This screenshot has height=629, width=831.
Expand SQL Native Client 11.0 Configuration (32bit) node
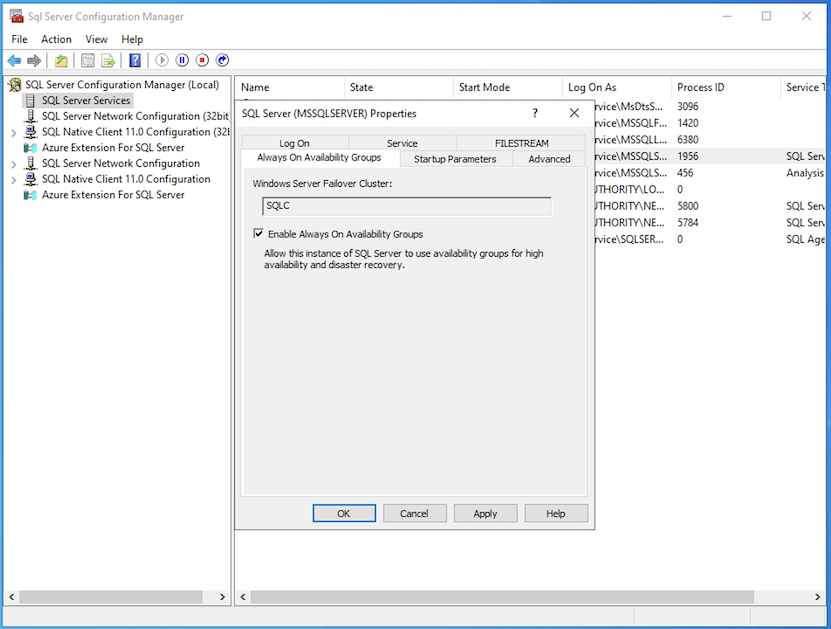pos(14,133)
